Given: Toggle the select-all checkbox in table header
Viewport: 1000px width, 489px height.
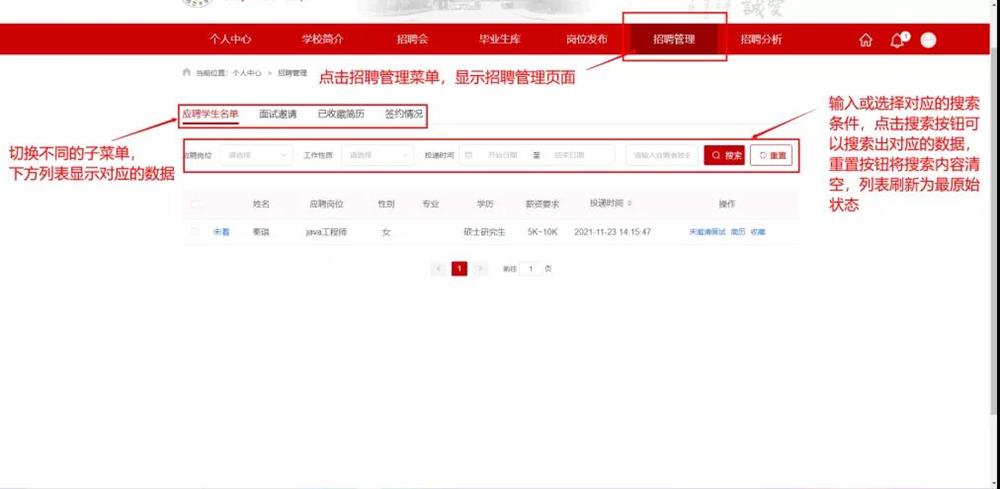Looking at the screenshot, I should tap(196, 204).
